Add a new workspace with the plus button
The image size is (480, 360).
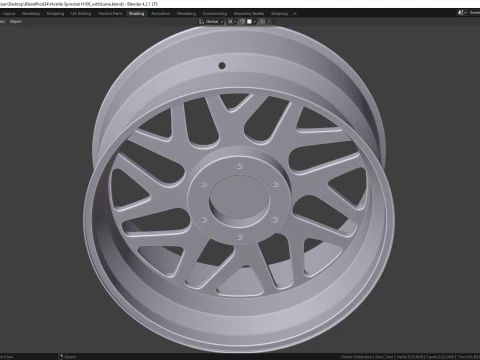tap(295, 14)
